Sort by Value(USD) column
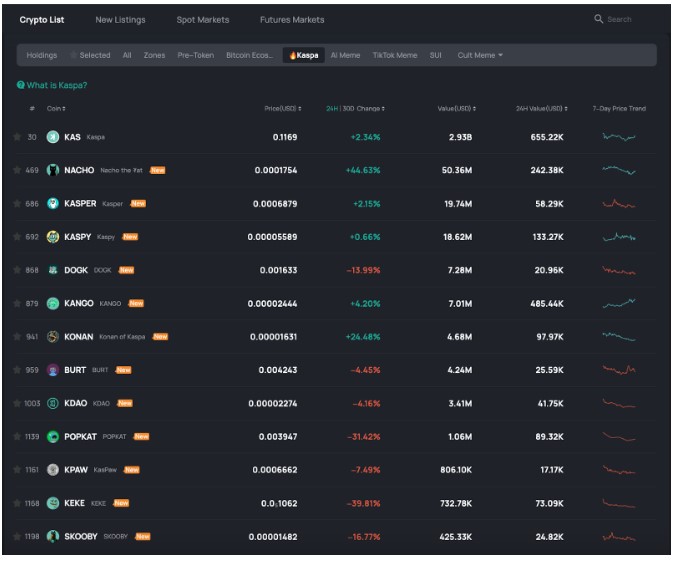This screenshot has height=561, width=679. tap(456, 109)
